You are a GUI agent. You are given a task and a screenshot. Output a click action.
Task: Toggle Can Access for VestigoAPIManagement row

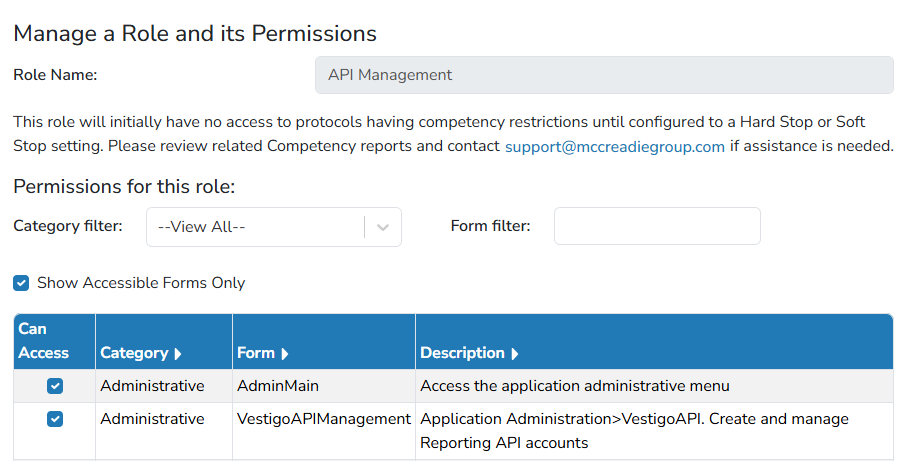point(55,420)
